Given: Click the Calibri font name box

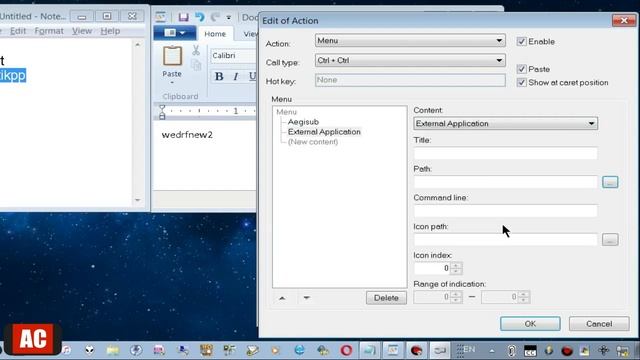Looking at the screenshot, I should 233,56.
